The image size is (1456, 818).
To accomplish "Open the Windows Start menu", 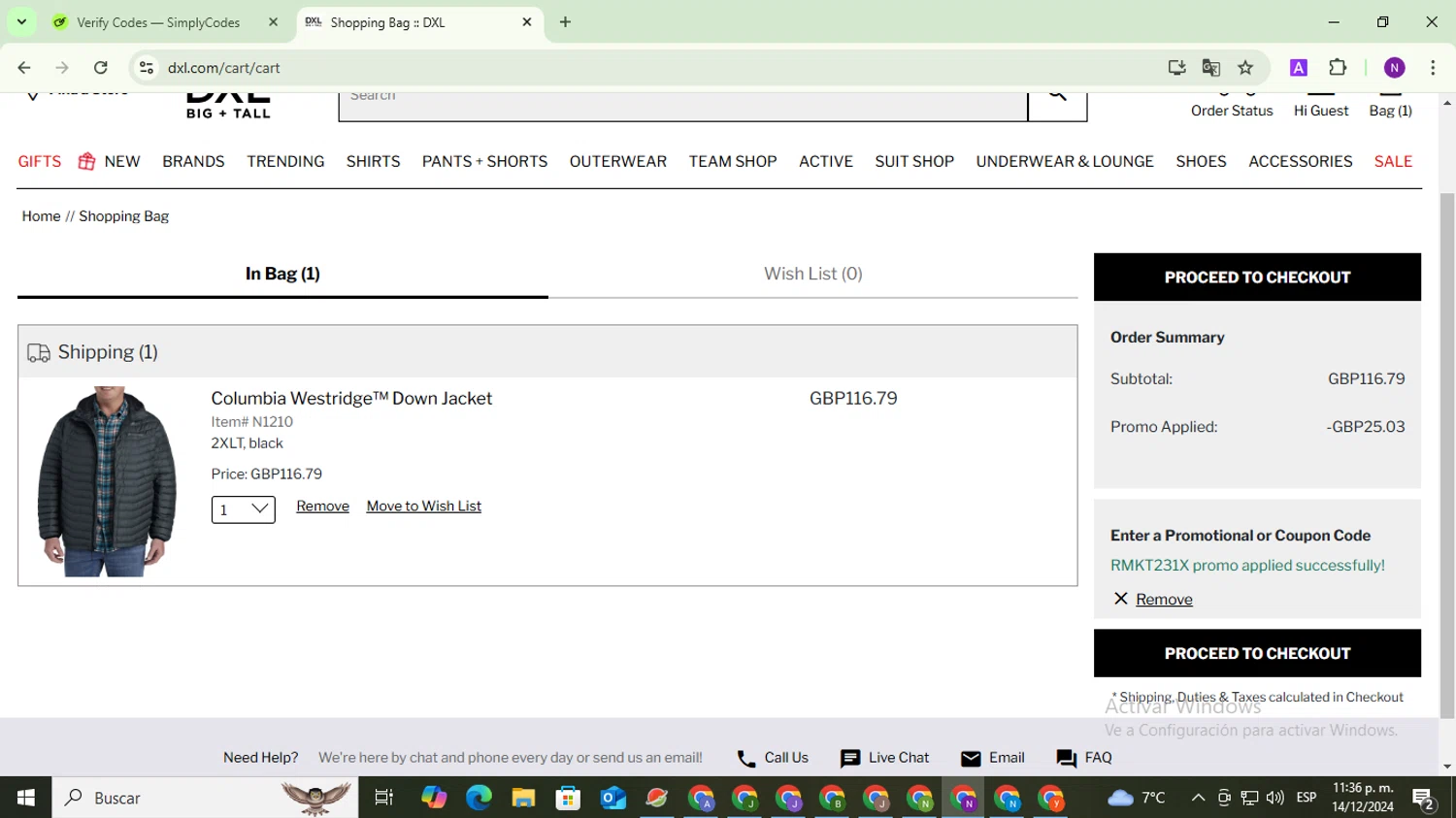I will (26, 798).
